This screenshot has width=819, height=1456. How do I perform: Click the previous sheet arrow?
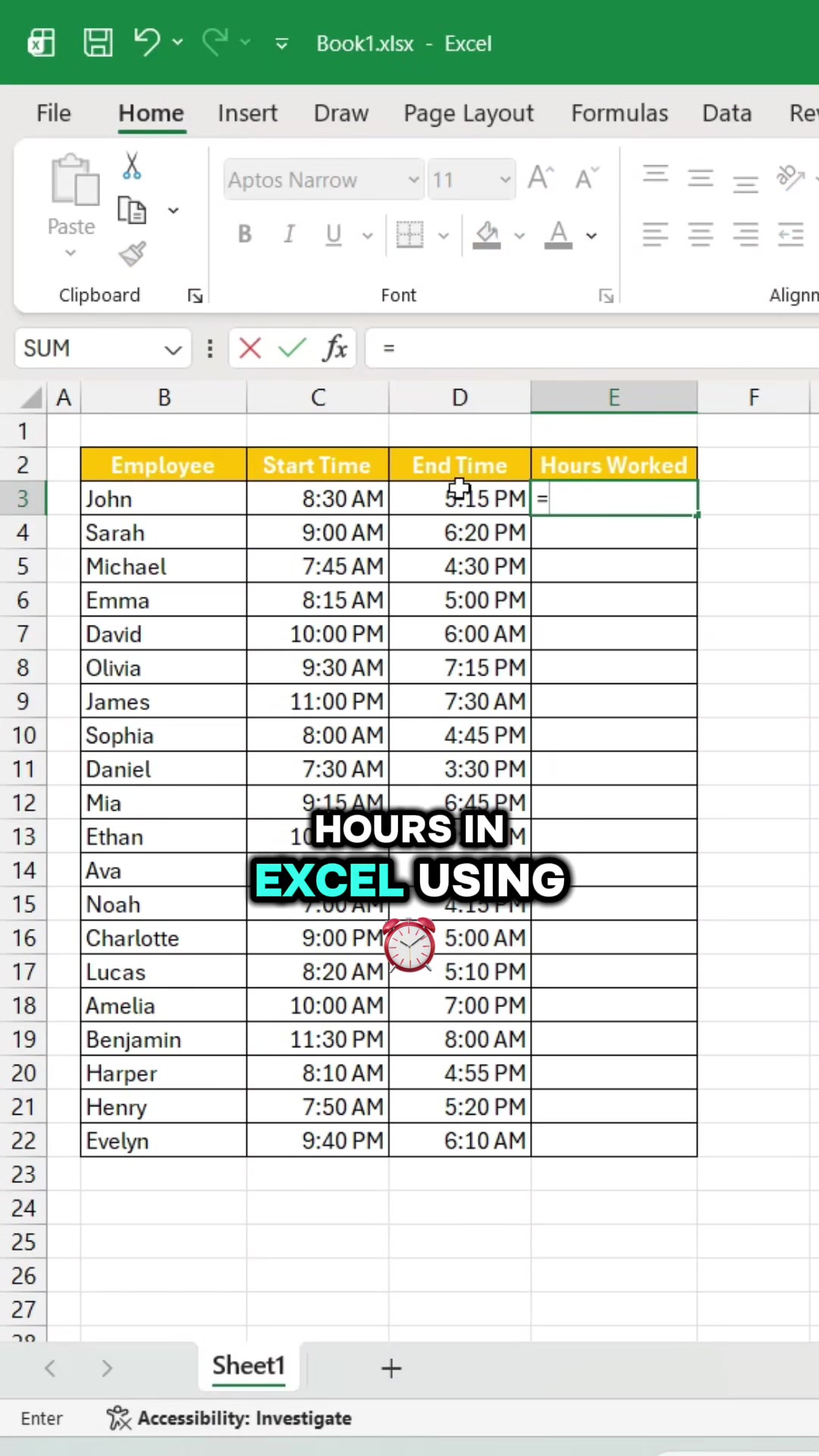(50, 1368)
